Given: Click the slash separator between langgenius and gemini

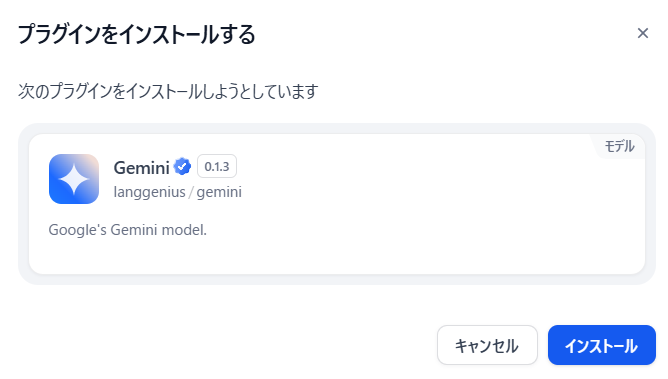Looking at the screenshot, I should [x=191, y=192].
